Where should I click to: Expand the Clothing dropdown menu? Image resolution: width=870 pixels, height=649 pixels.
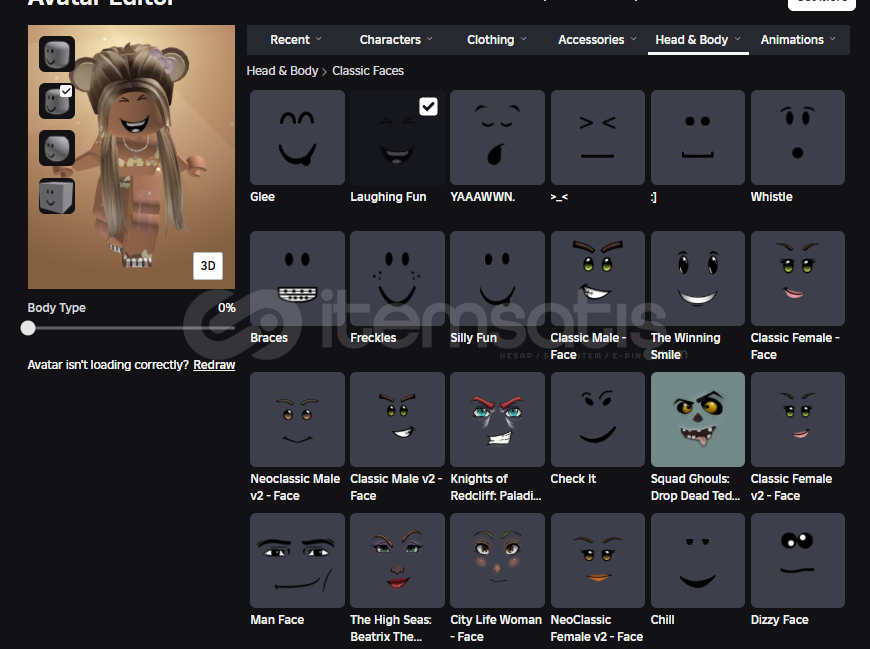[x=497, y=40]
